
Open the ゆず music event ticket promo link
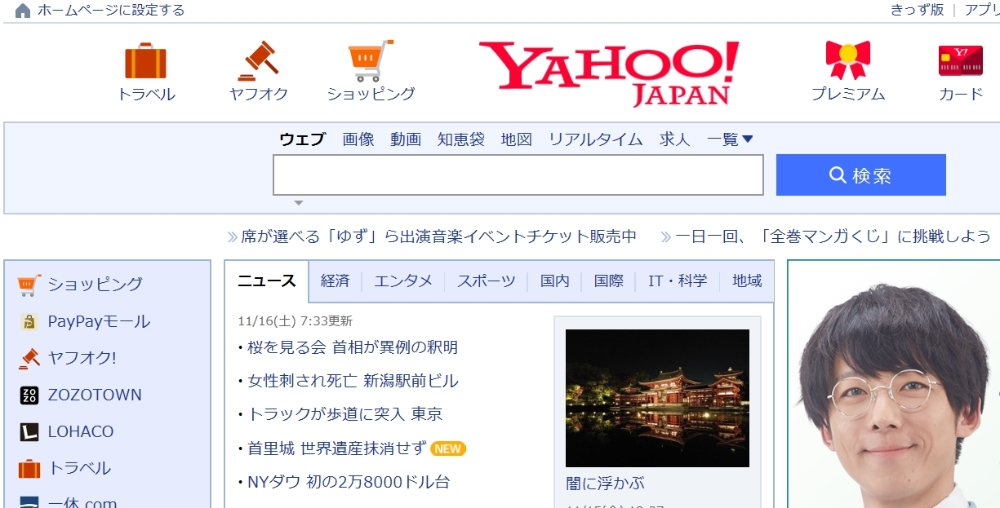439,237
